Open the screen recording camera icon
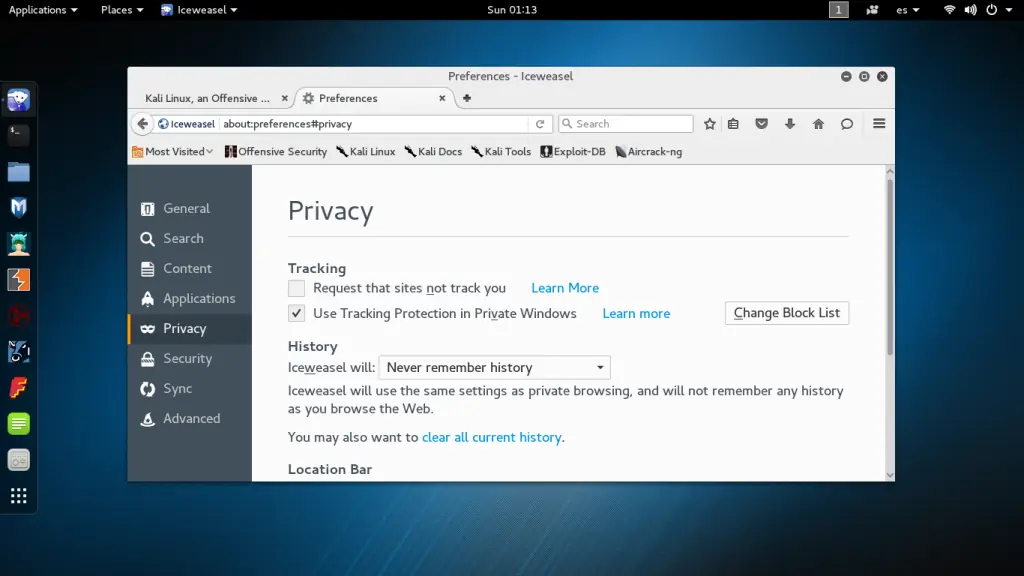Image resolution: width=1024 pixels, height=576 pixels. (872, 10)
